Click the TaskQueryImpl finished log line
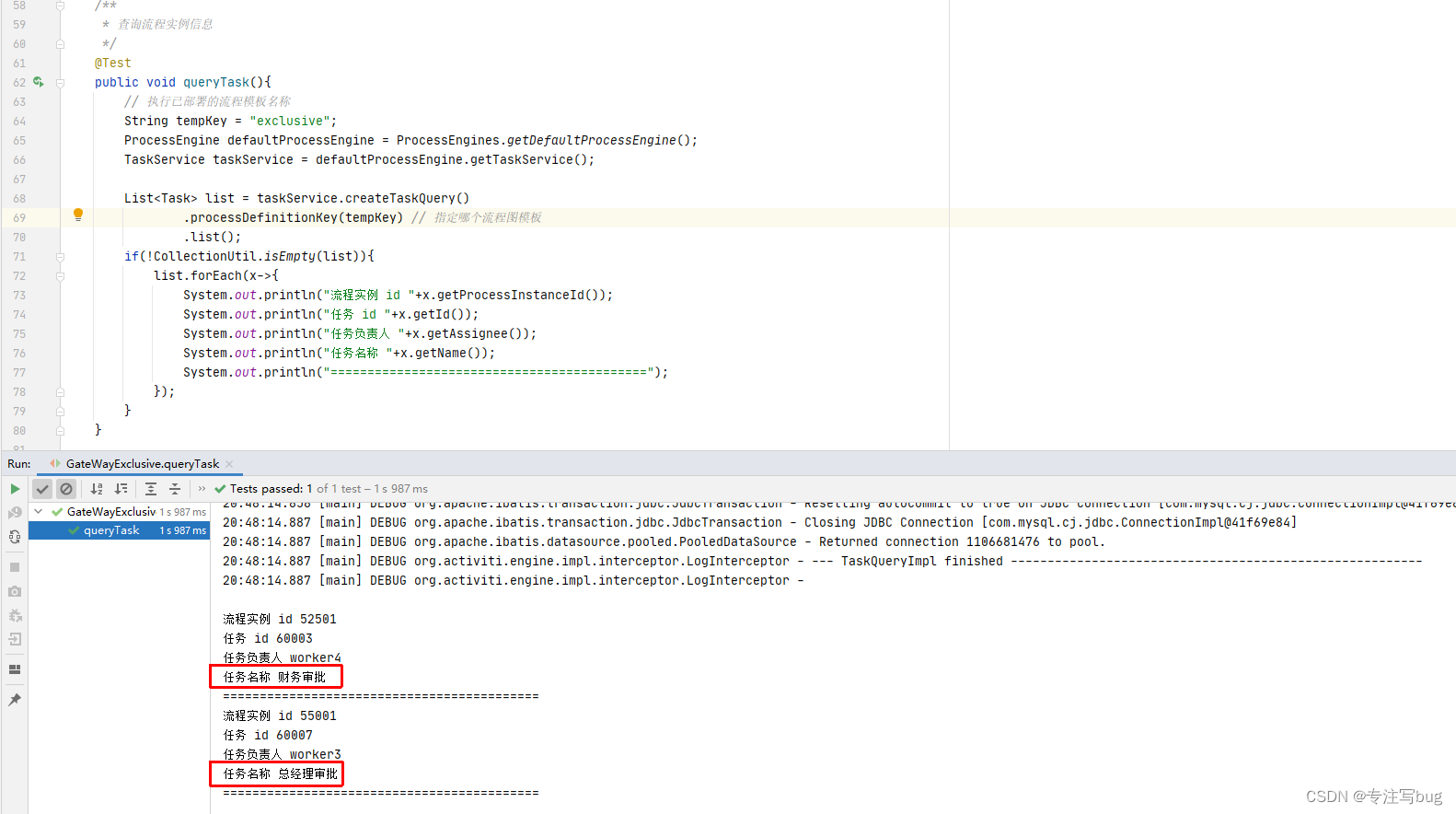The image size is (1456, 814). pyautogui.click(x=822, y=561)
